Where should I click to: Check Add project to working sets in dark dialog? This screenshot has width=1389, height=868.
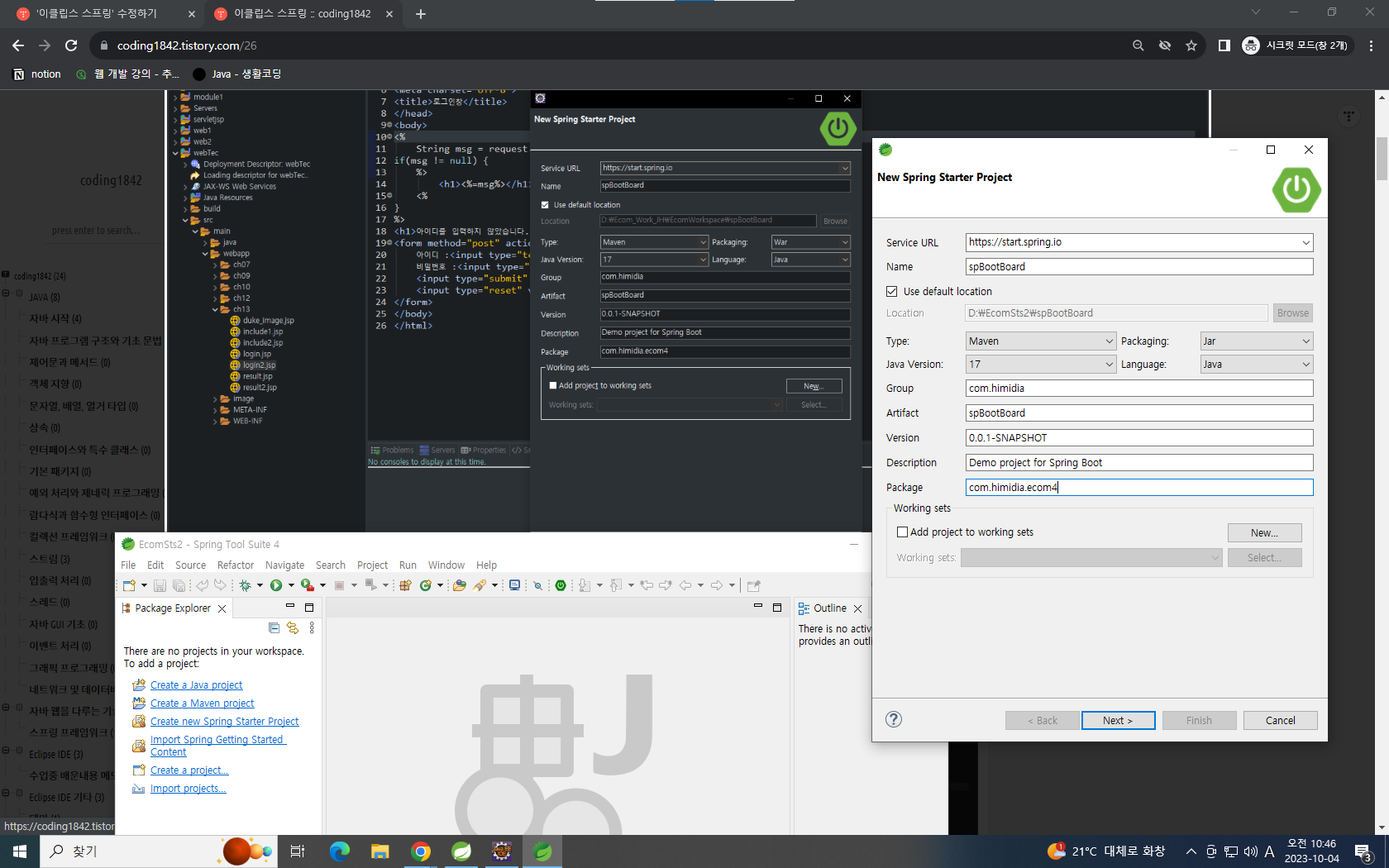(553, 385)
